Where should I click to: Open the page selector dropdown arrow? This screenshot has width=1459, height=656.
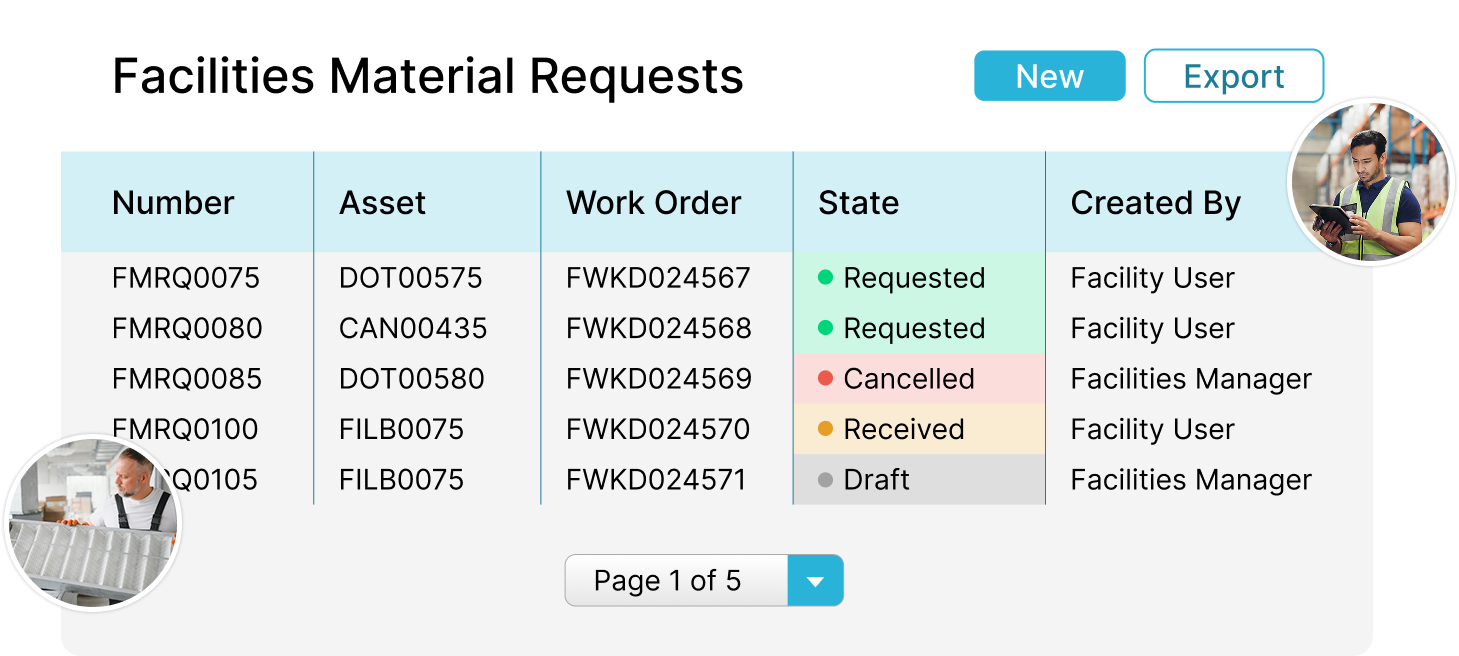tap(816, 581)
